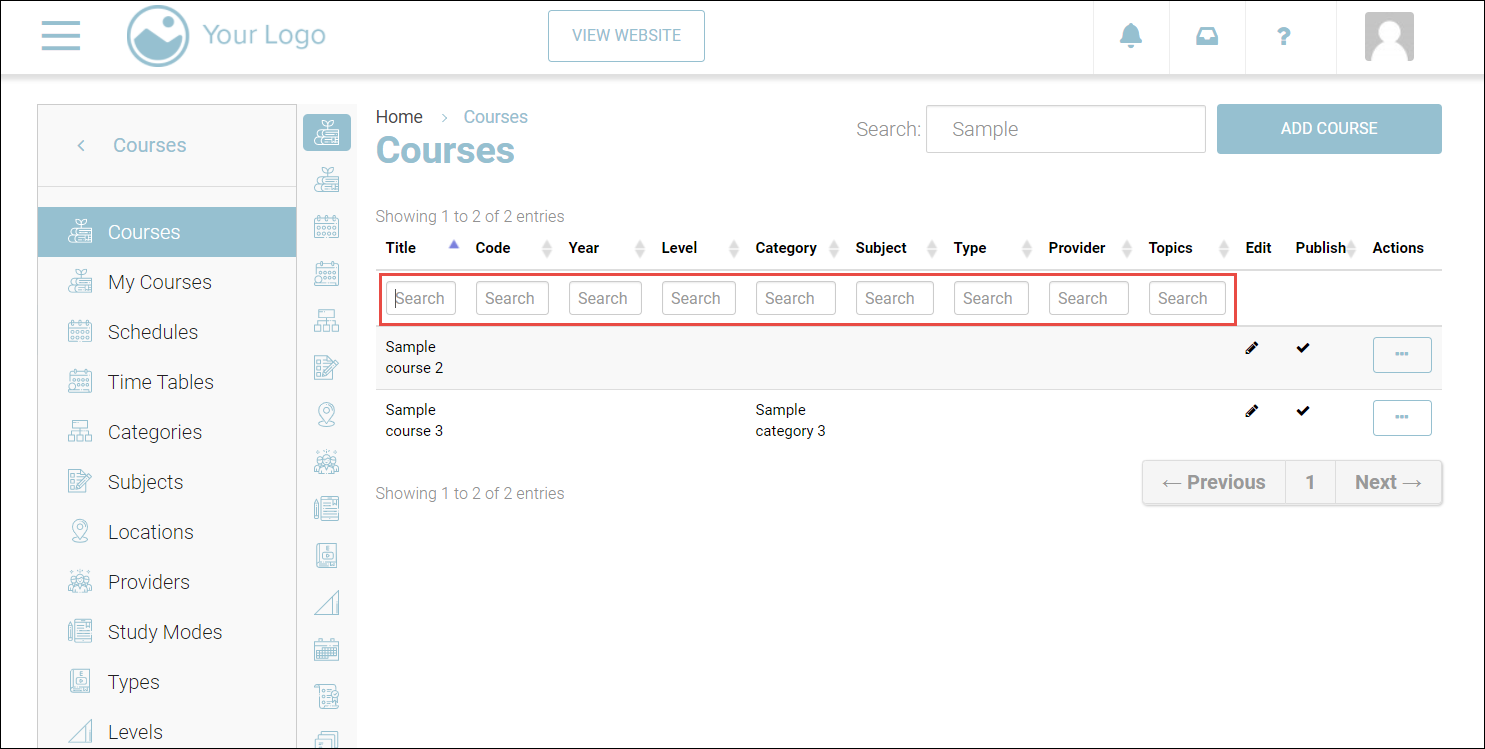Open the inbox tray icon

point(1207,36)
